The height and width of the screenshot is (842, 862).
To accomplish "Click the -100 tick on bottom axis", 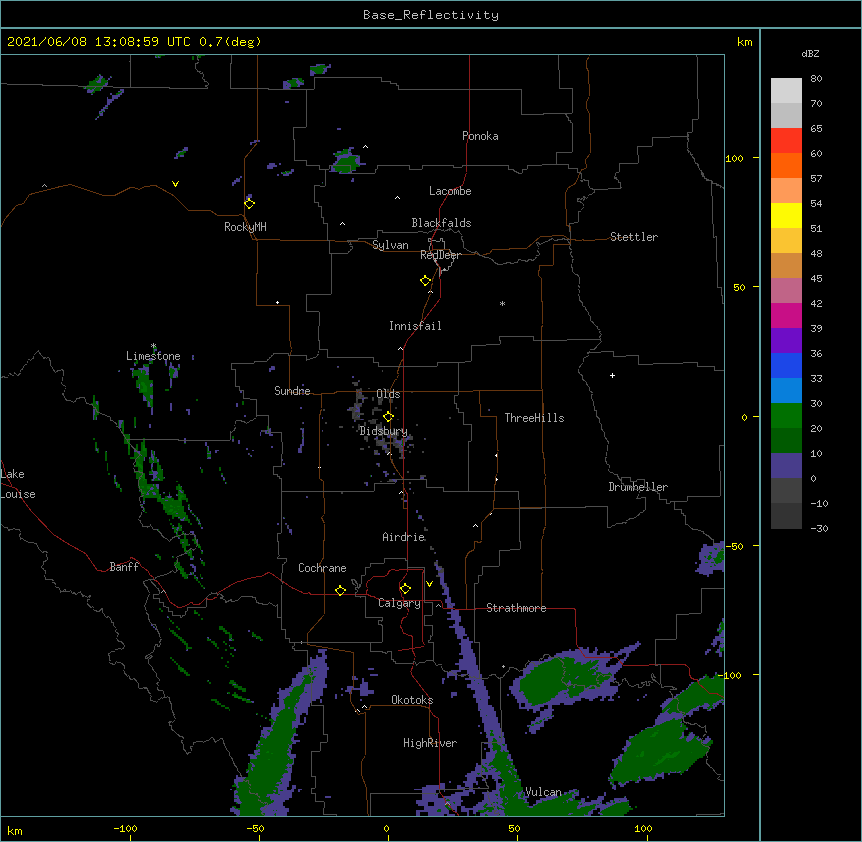I will [125, 828].
